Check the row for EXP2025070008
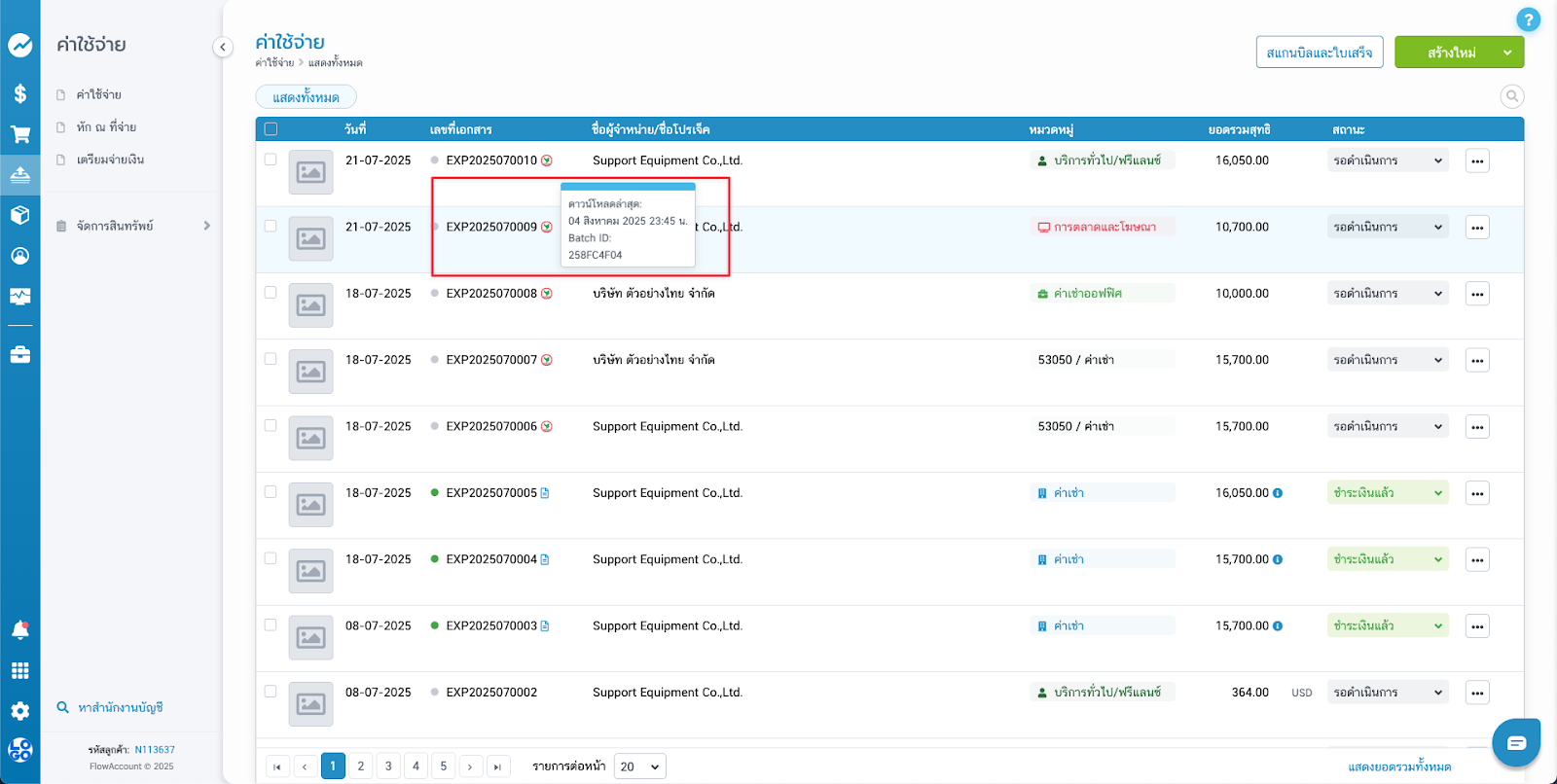1557x784 pixels. click(x=271, y=293)
